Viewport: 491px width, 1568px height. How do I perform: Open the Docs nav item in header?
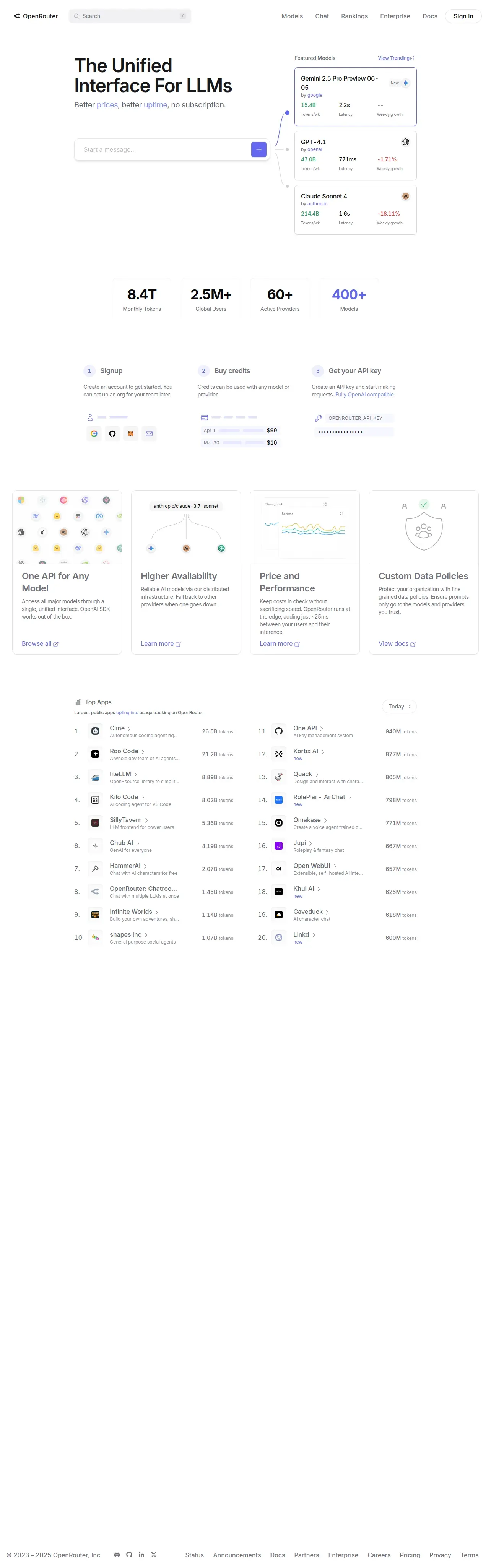pyautogui.click(x=429, y=16)
